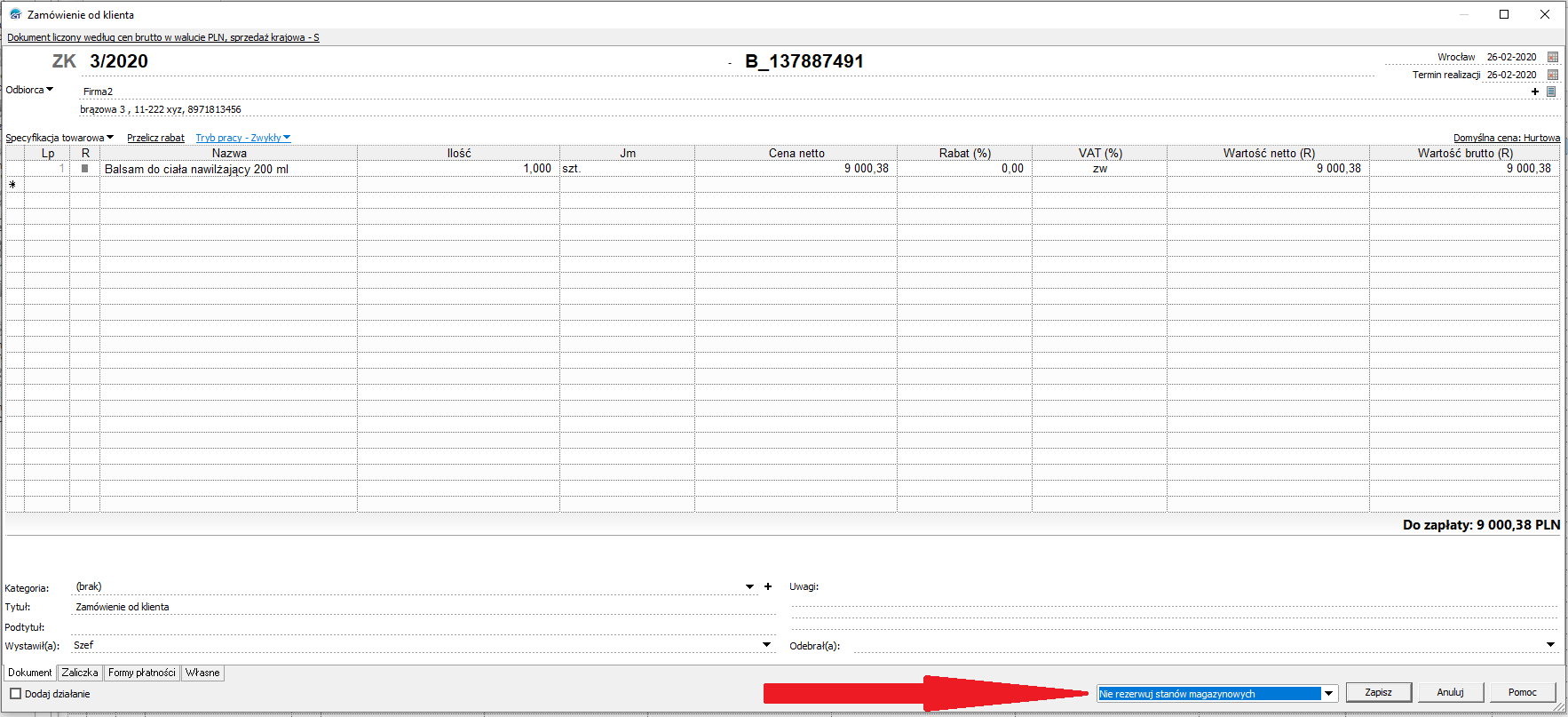Select Nie rezerwuj stanów magazynowych field

[x=1209, y=694]
